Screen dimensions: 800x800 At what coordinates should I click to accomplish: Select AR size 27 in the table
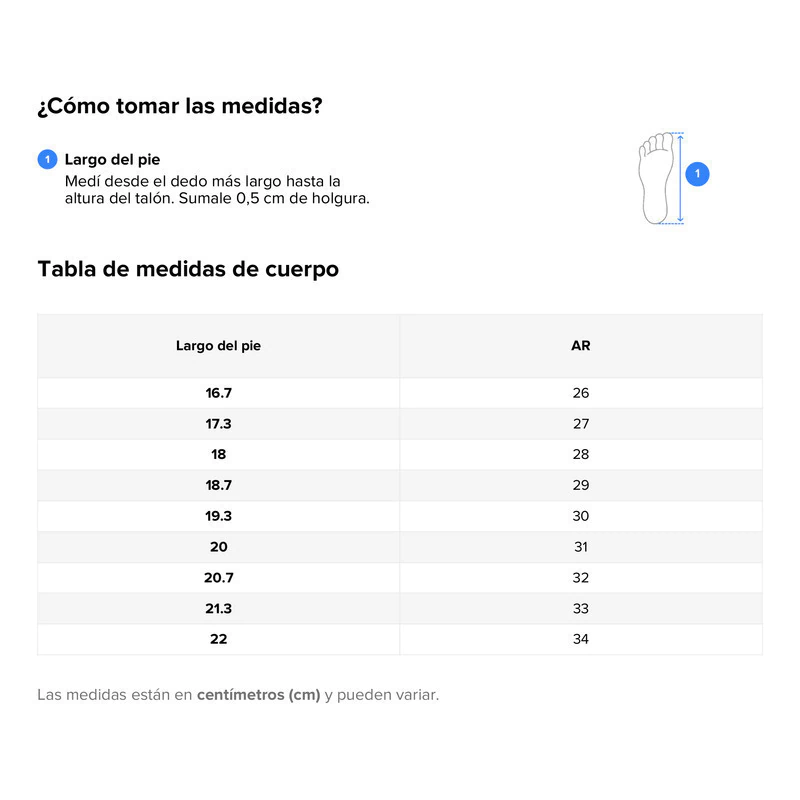581,424
